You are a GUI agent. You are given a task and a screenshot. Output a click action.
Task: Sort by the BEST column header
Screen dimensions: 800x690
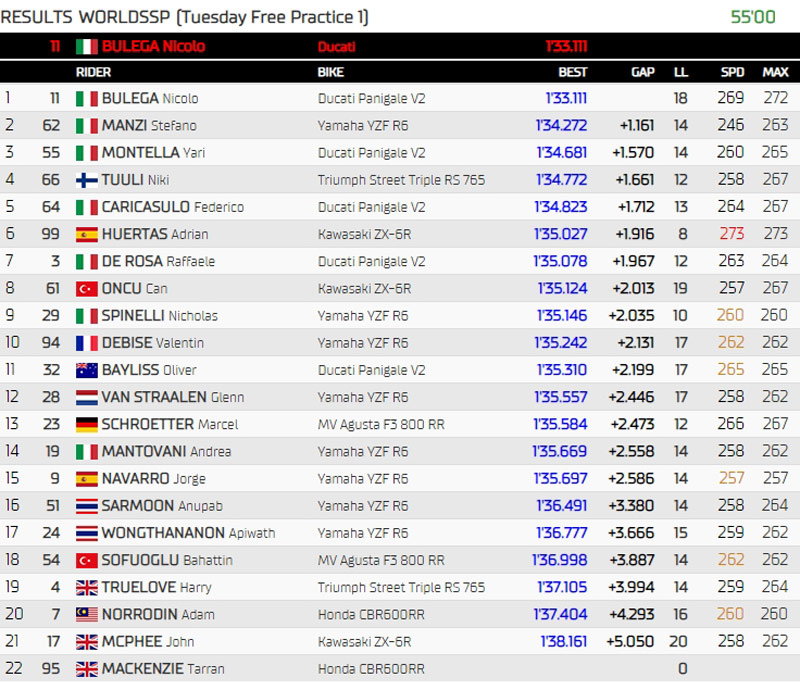tap(572, 72)
